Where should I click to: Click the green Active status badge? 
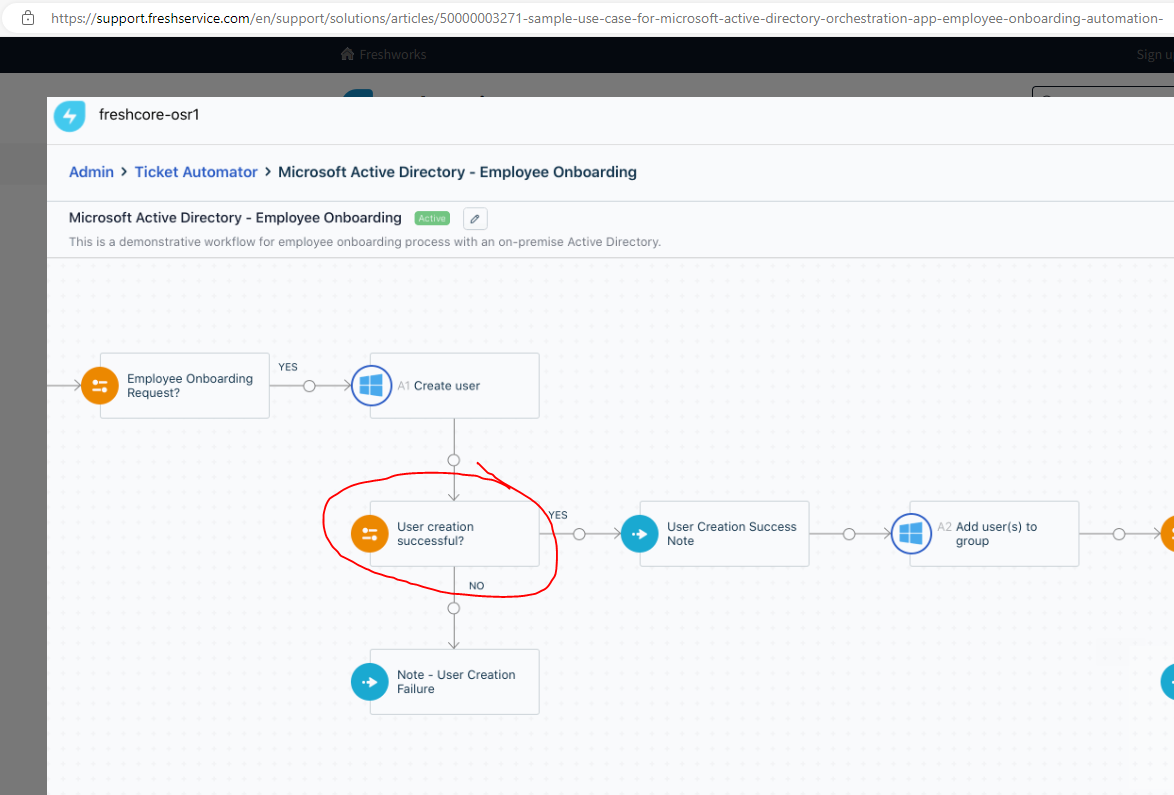coord(432,218)
